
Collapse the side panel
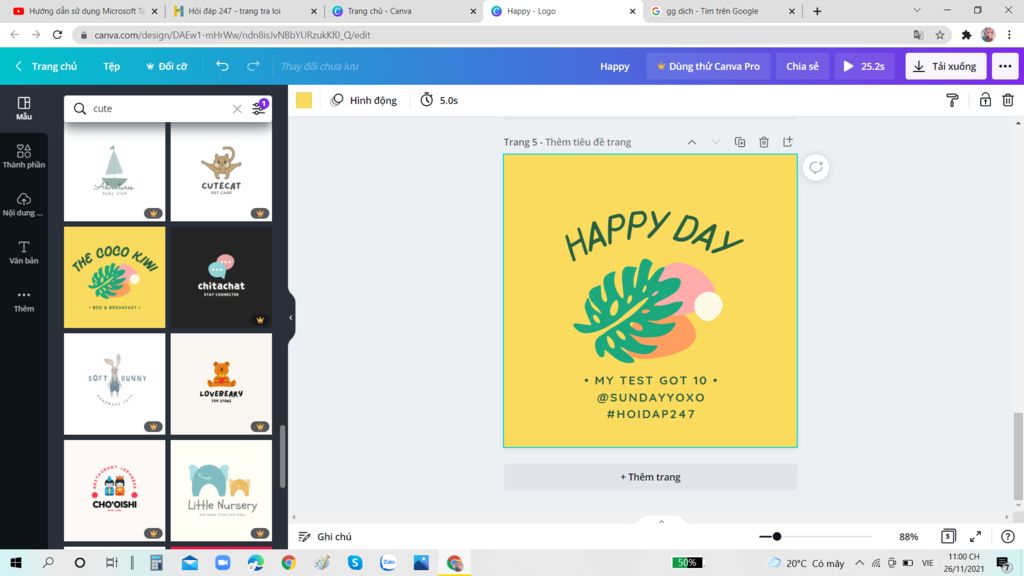(x=291, y=317)
